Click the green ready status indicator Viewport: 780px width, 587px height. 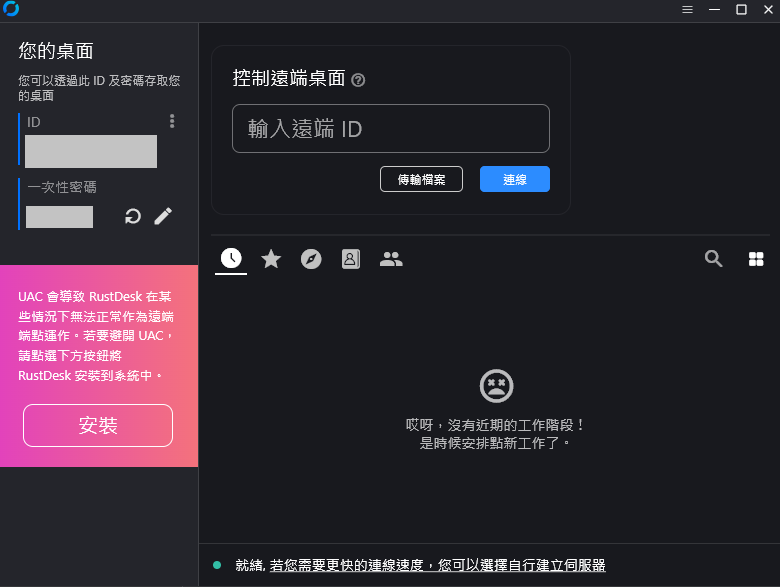217,565
